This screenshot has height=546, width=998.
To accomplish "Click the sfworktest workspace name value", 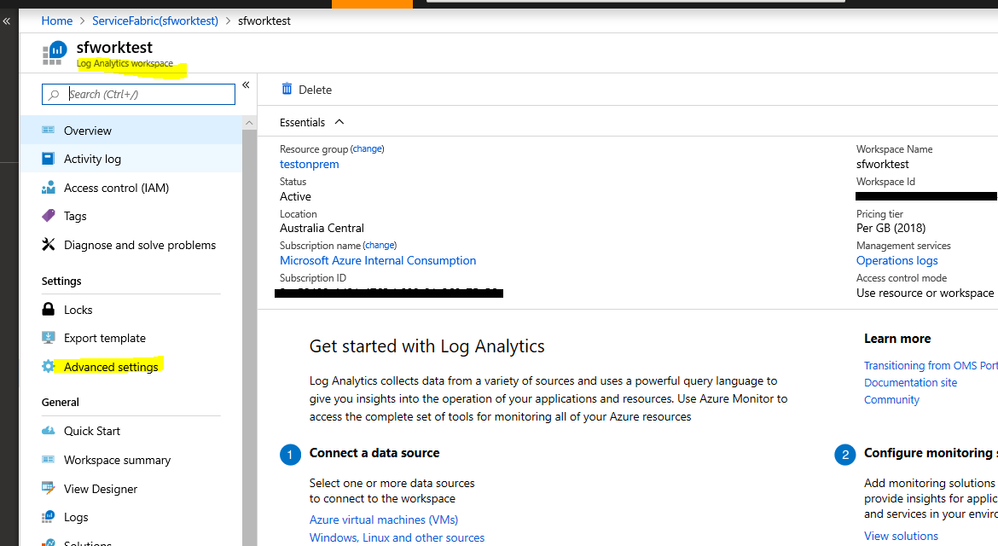I will click(882, 164).
